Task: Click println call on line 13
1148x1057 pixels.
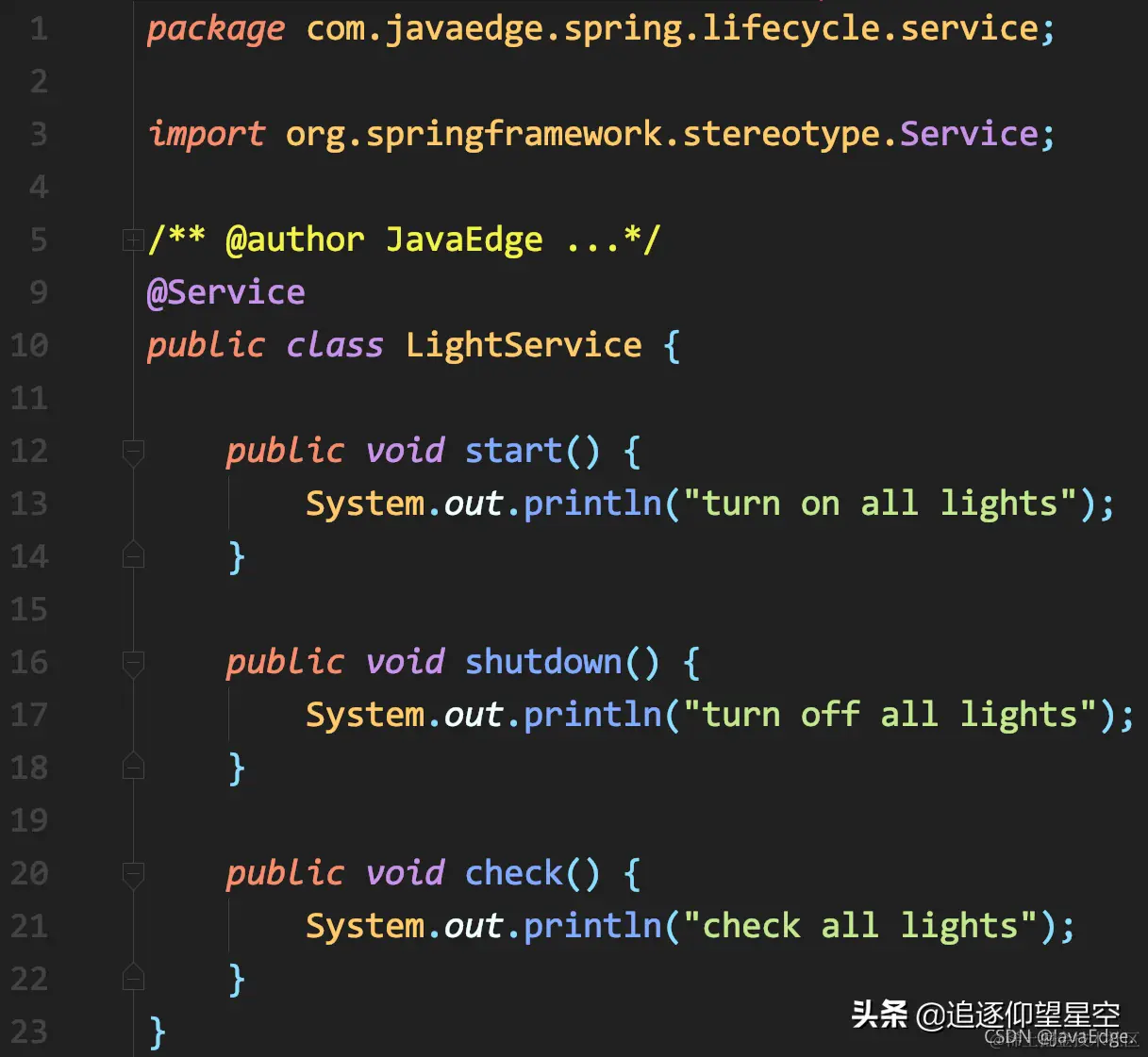Action: click(x=592, y=504)
